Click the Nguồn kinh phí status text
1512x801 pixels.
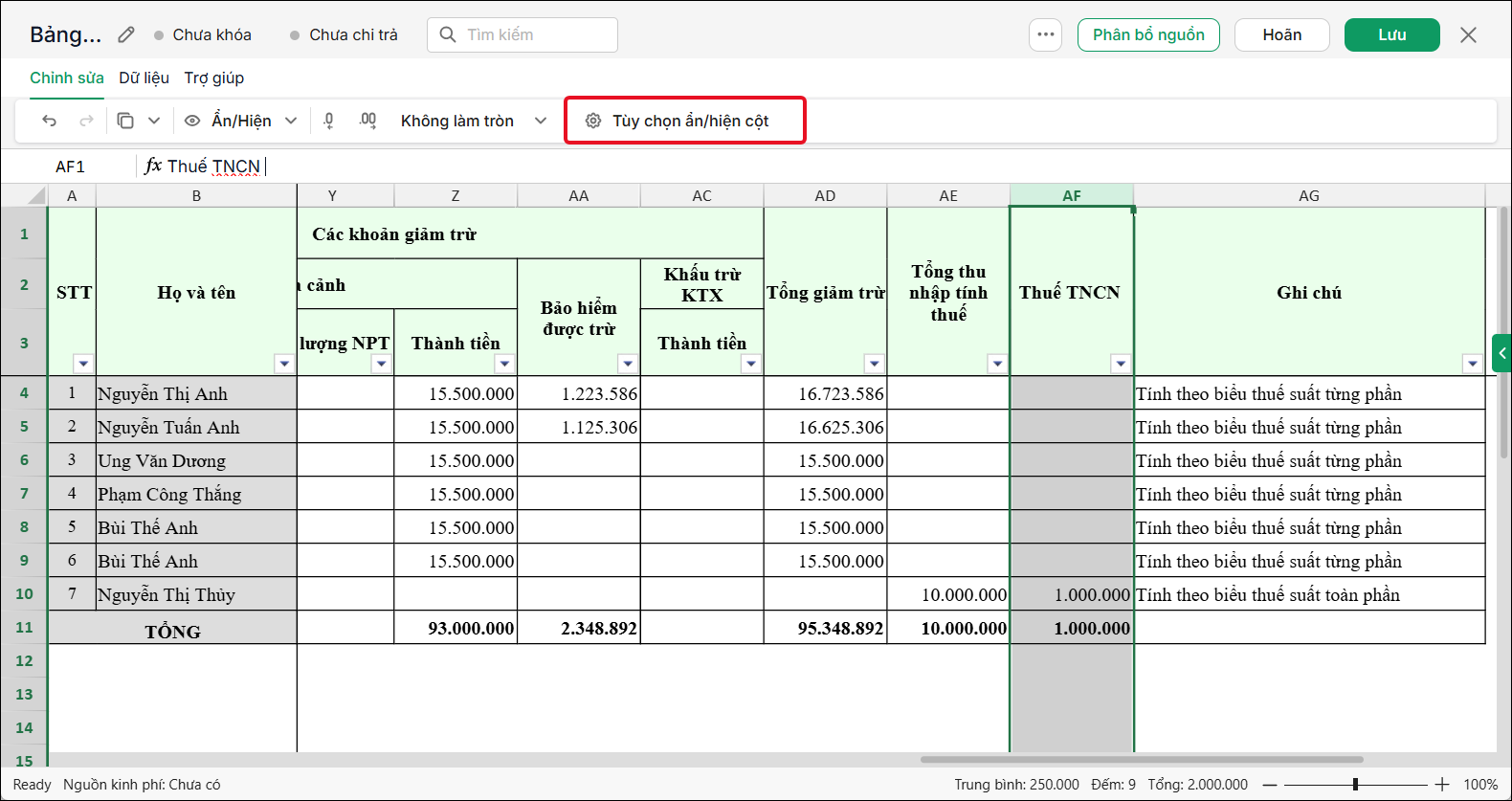pyautogui.click(x=142, y=785)
